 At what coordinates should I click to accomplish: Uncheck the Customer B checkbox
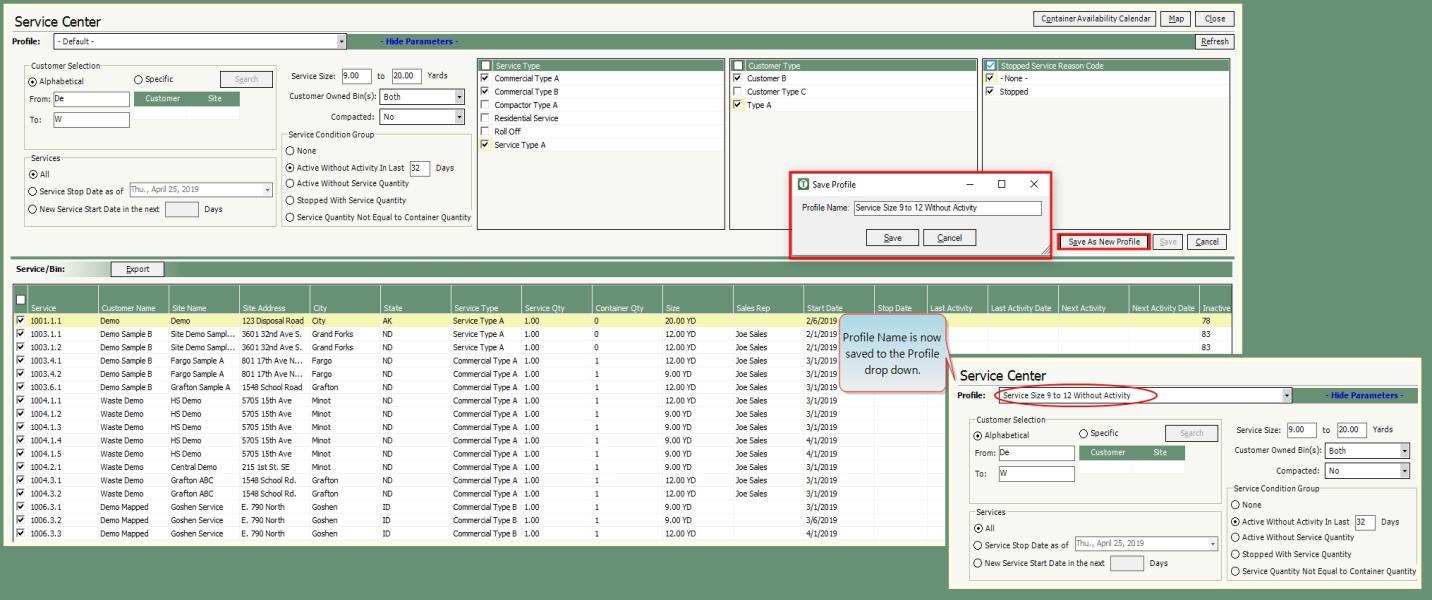pos(738,79)
